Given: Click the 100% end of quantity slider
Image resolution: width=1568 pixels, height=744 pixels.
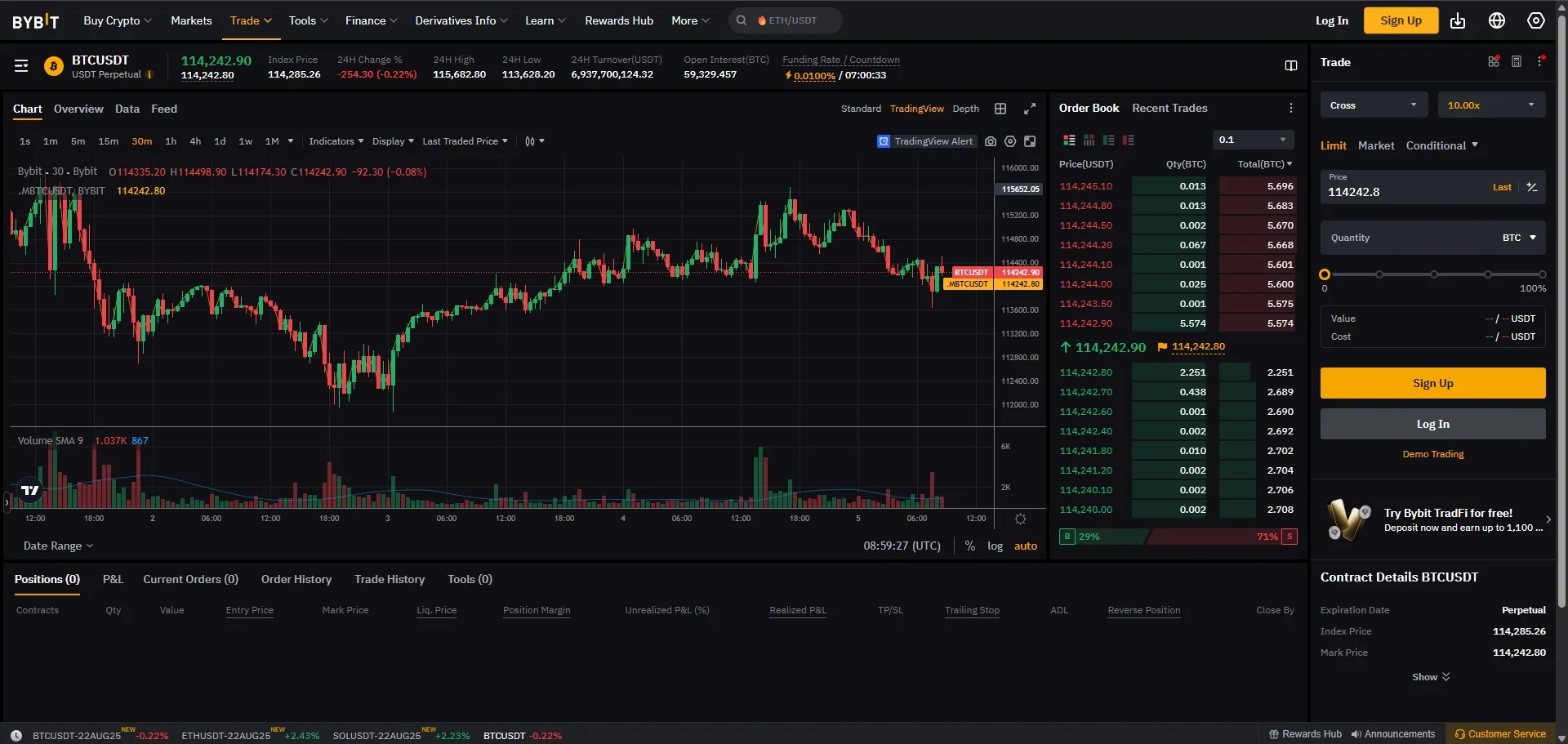Looking at the screenshot, I should 1542,274.
